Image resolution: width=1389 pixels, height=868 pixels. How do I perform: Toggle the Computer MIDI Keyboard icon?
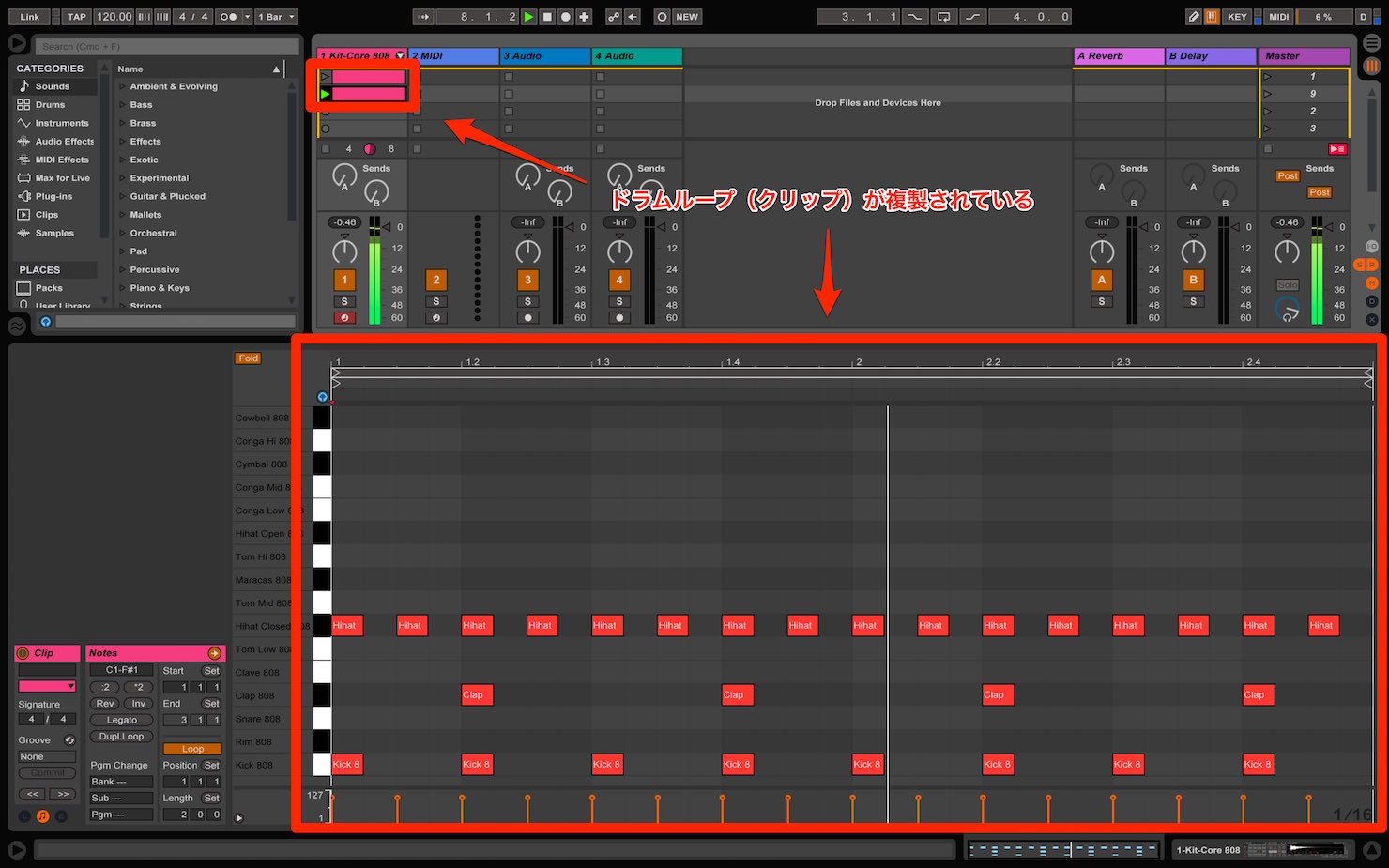point(1212,17)
